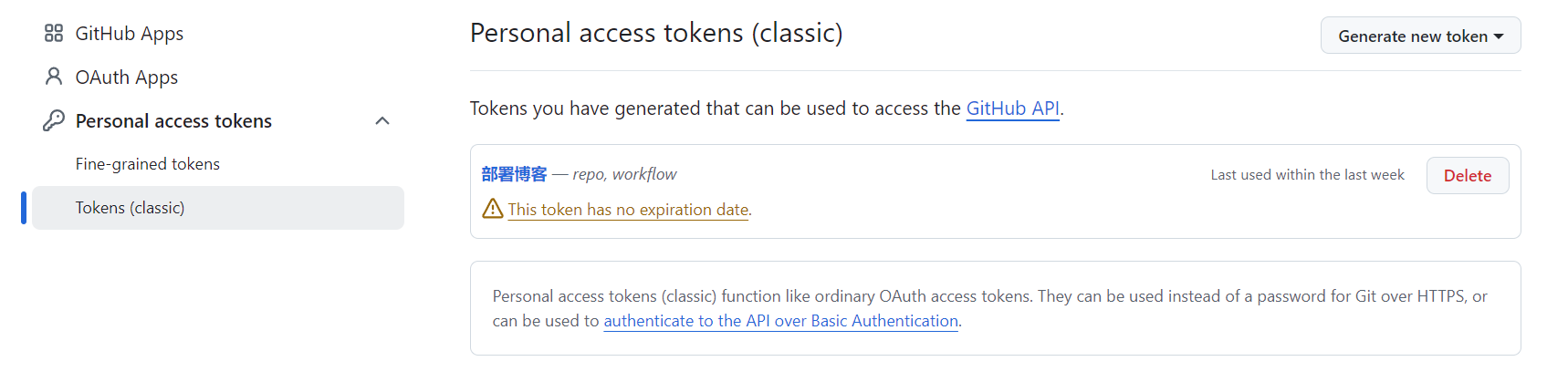Open the GitHub Apps settings page
The height and width of the screenshot is (382, 1568).
[129, 34]
